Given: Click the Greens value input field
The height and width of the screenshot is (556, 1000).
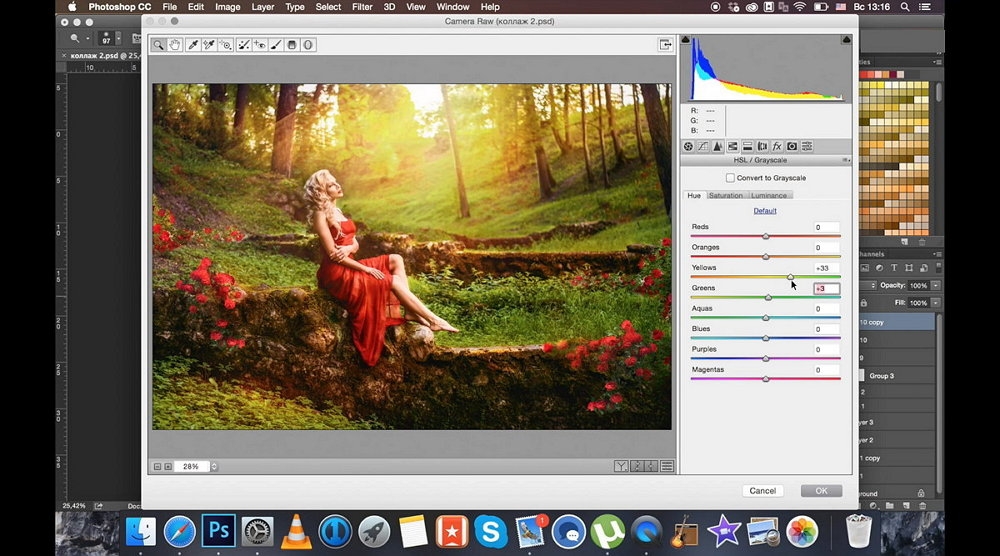Looking at the screenshot, I should [827, 289].
